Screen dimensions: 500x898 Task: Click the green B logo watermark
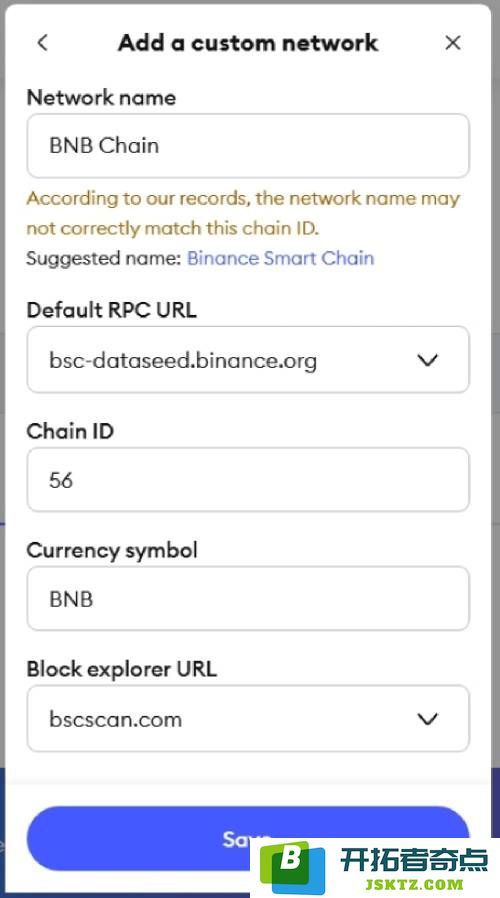[292, 864]
